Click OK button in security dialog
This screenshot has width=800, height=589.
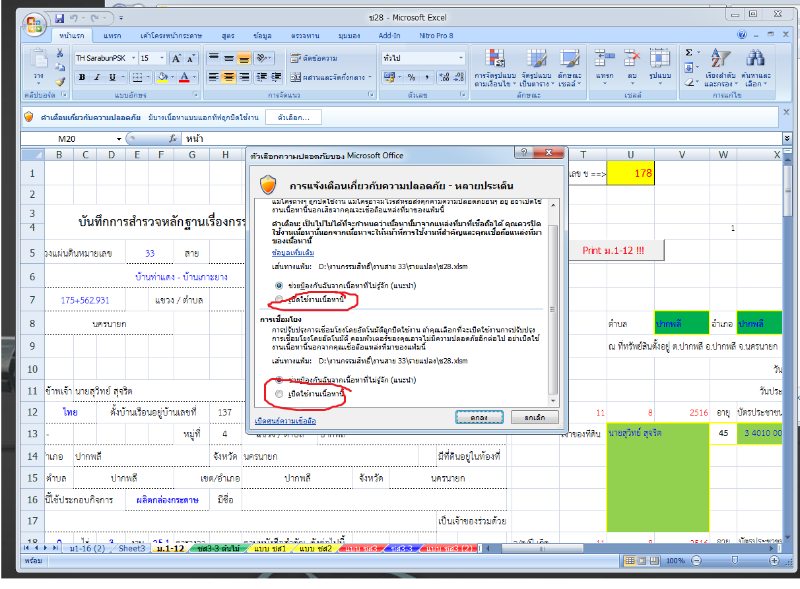click(x=478, y=416)
